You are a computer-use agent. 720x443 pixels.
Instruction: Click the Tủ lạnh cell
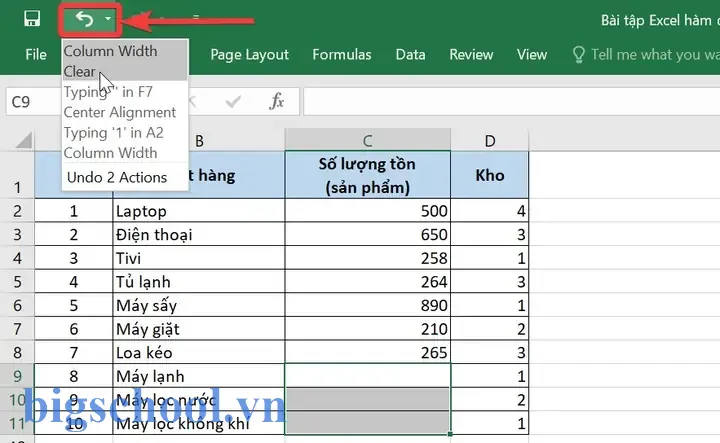(x=199, y=281)
